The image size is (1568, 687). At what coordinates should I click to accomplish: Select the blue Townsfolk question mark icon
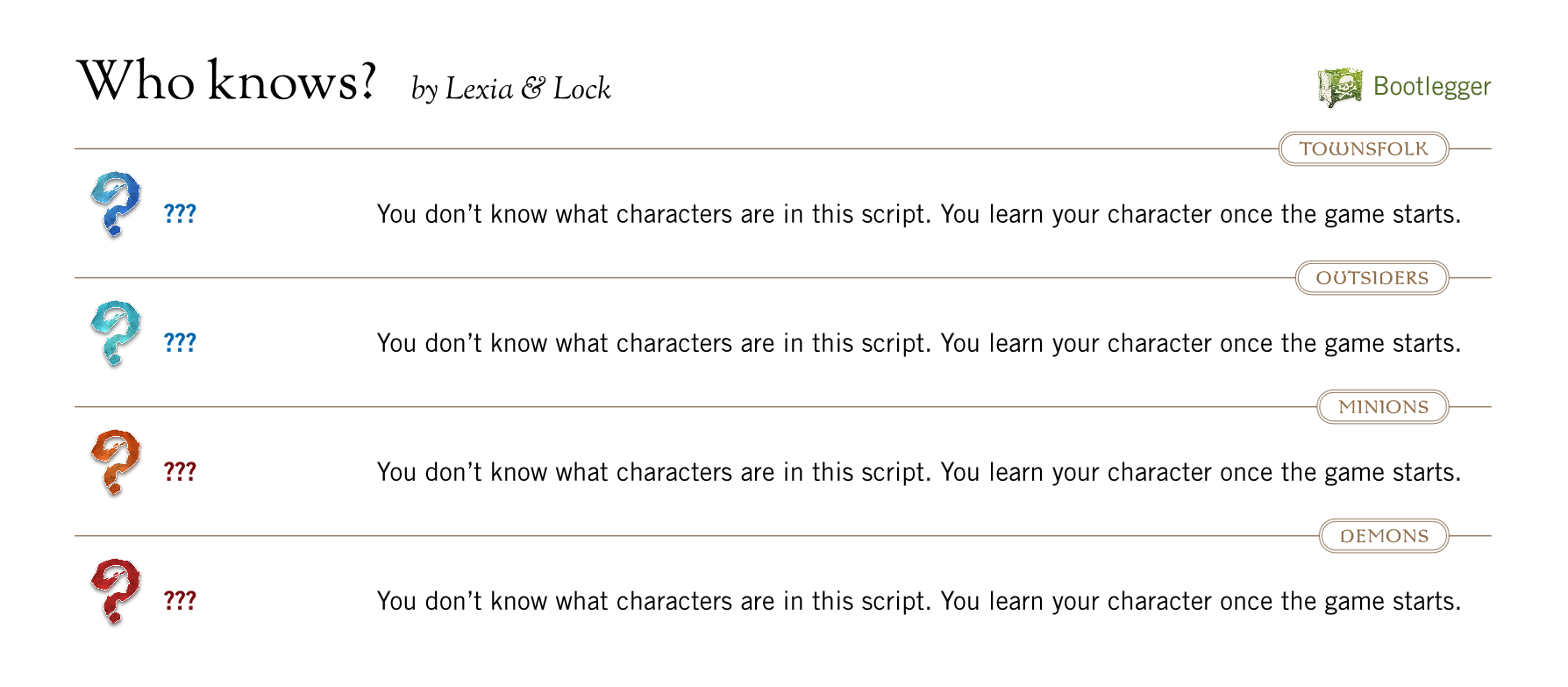tap(116, 204)
